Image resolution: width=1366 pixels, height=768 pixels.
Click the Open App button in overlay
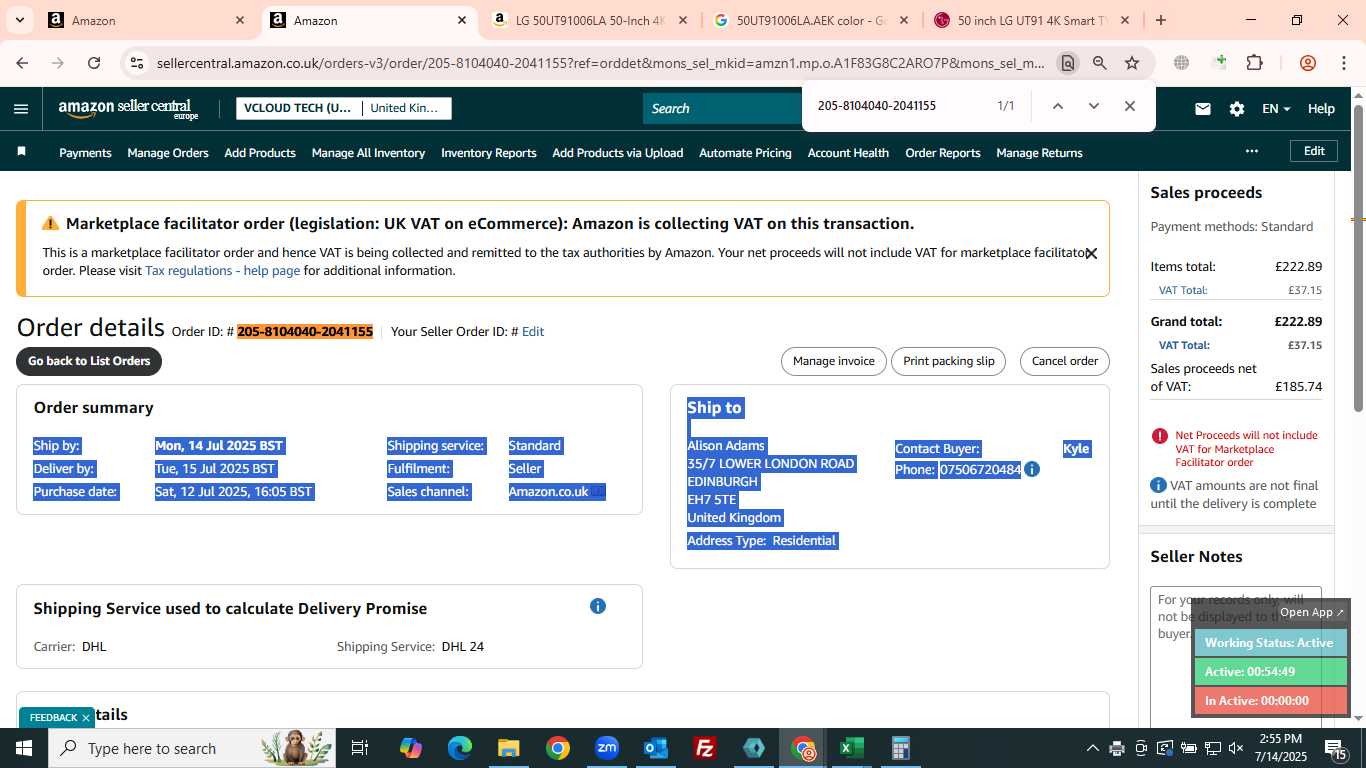click(x=1312, y=612)
